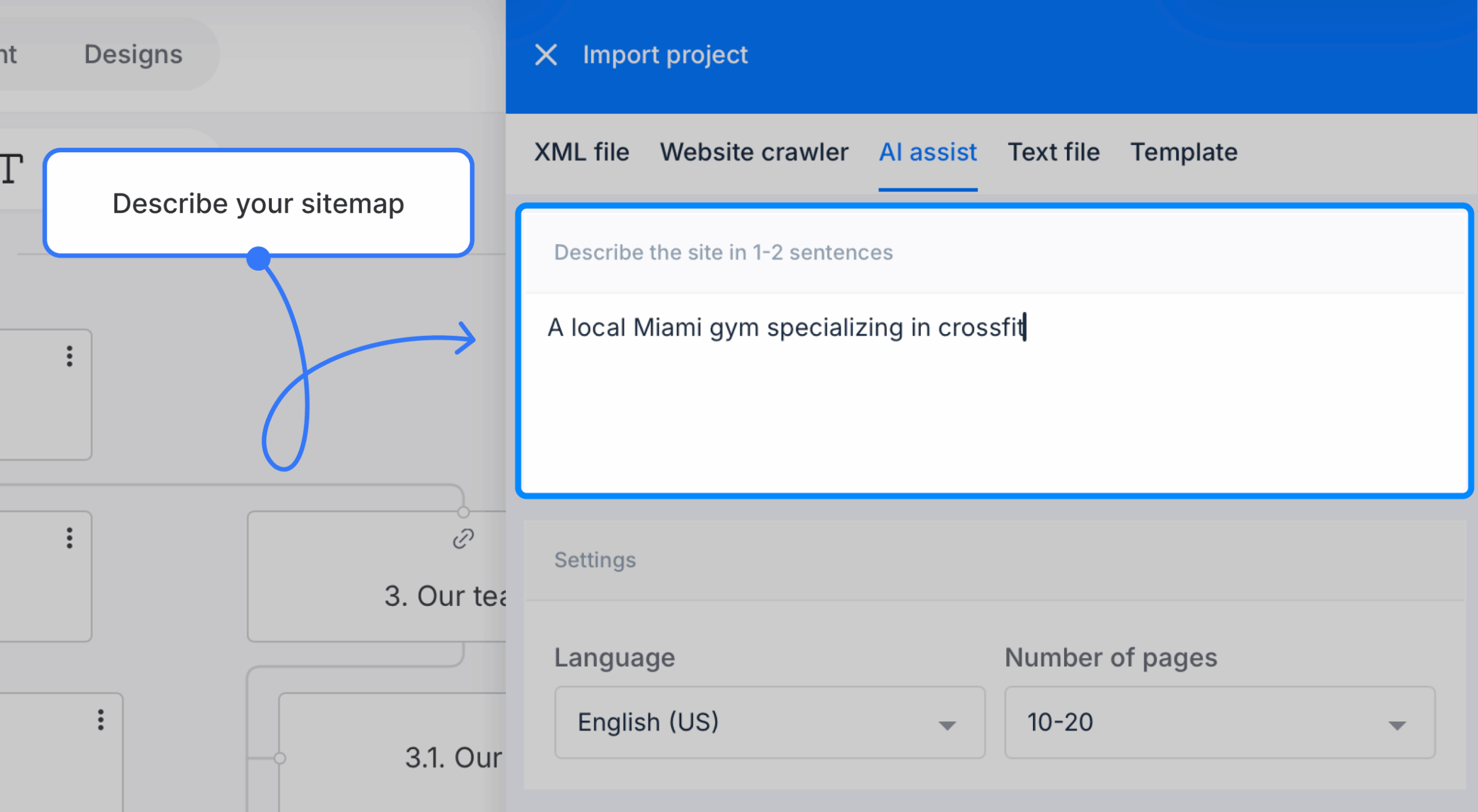The height and width of the screenshot is (812, 1478).
Task: Open the Template tab
Action: click(1184, 152)
